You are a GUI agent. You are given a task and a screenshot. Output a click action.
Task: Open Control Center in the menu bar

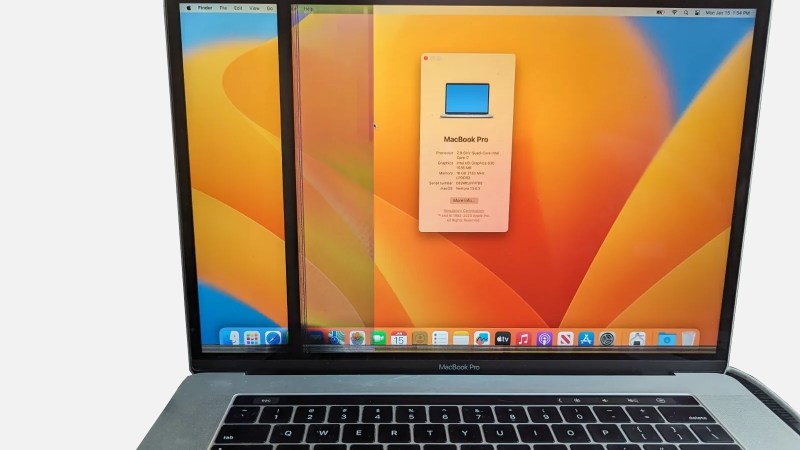697,12
